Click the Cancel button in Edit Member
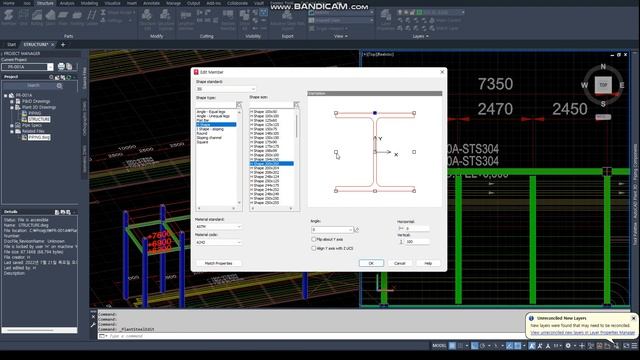Viewport: 640px width, 360px height. click(400, 263)
